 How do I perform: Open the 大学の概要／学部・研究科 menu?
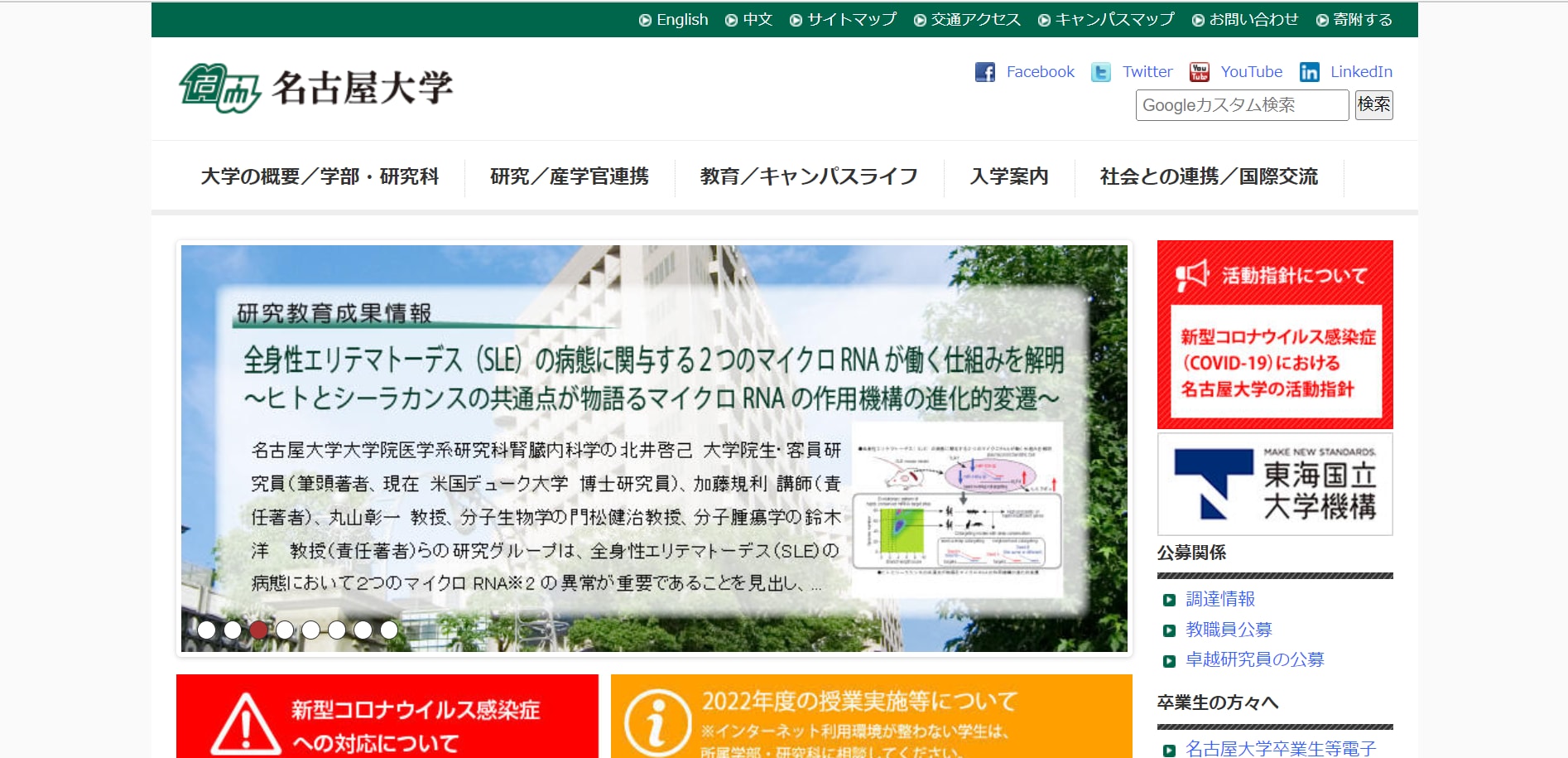click(320, 176)
